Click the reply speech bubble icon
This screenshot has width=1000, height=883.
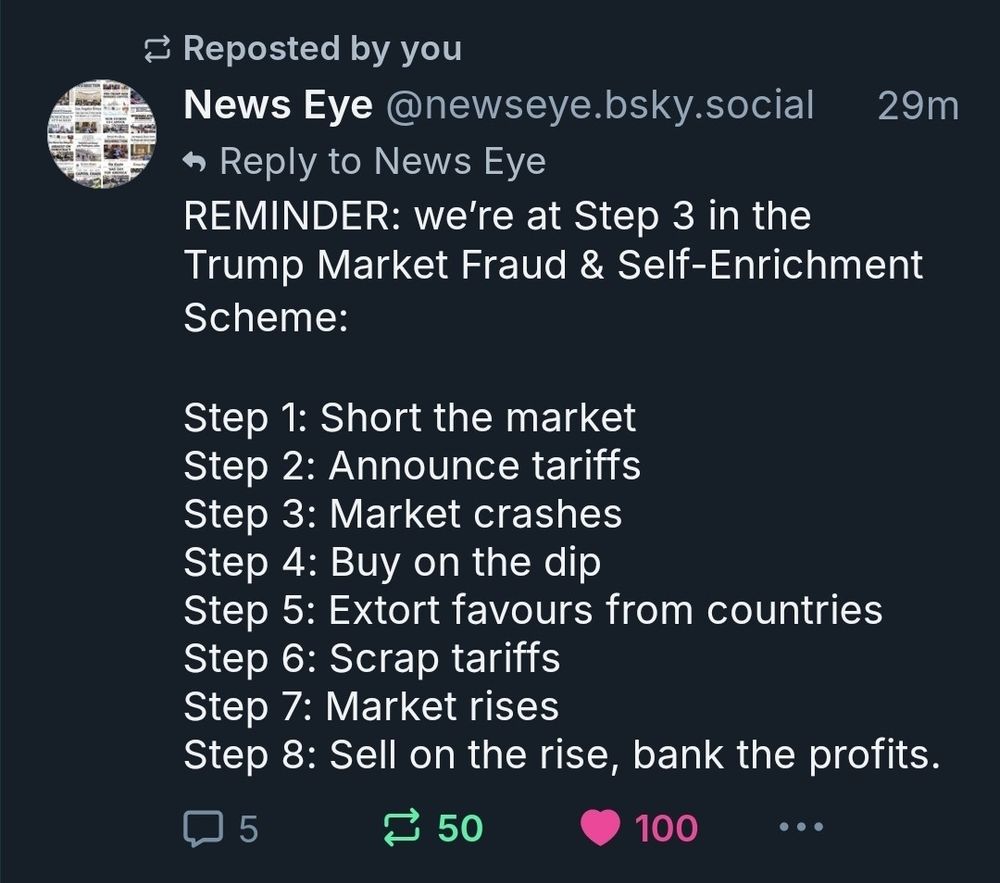pos(204,828)
